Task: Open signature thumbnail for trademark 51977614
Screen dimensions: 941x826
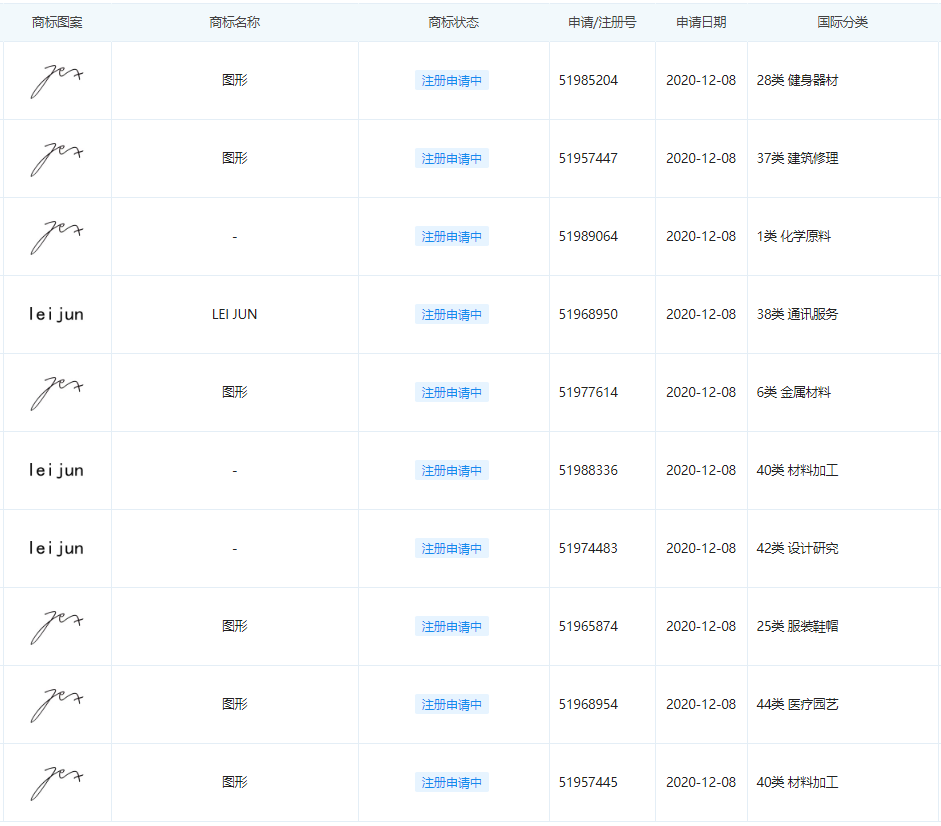Action: (x=57, y=393)
